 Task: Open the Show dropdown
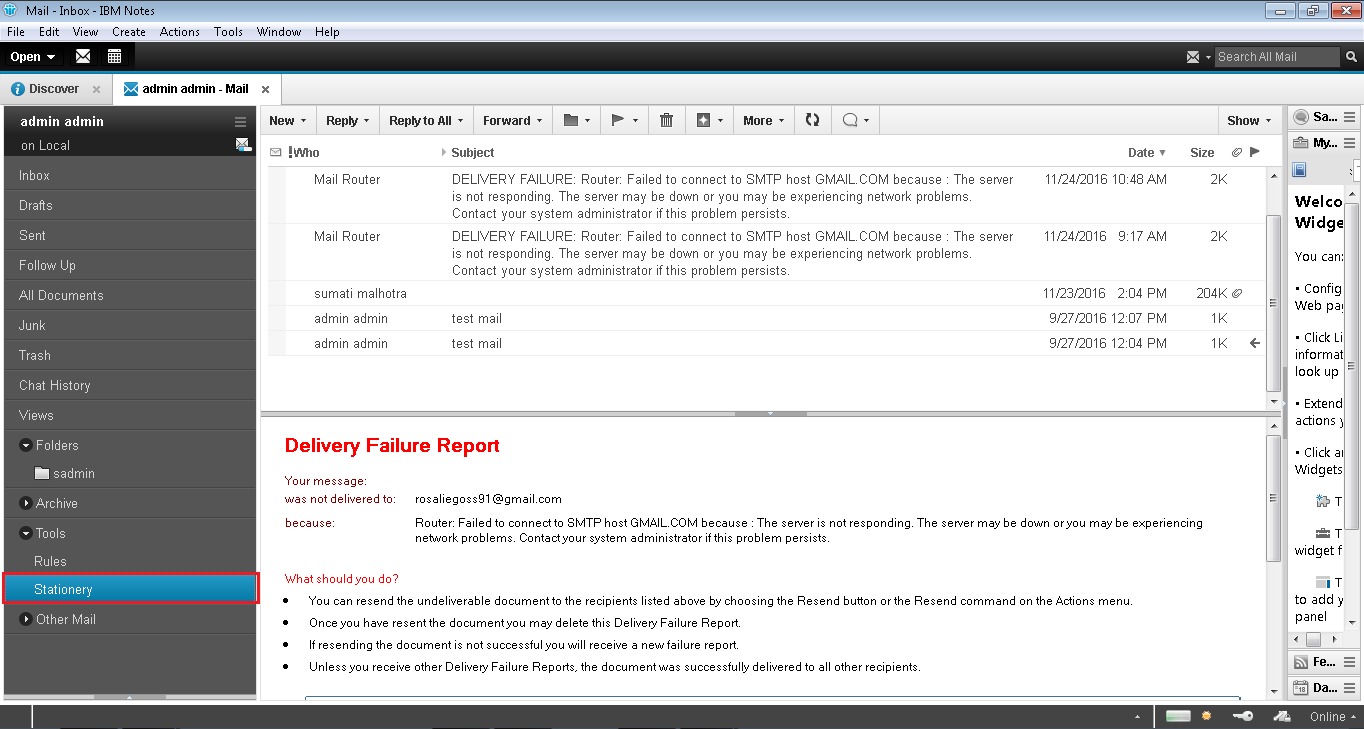(x=1249, y=120)
